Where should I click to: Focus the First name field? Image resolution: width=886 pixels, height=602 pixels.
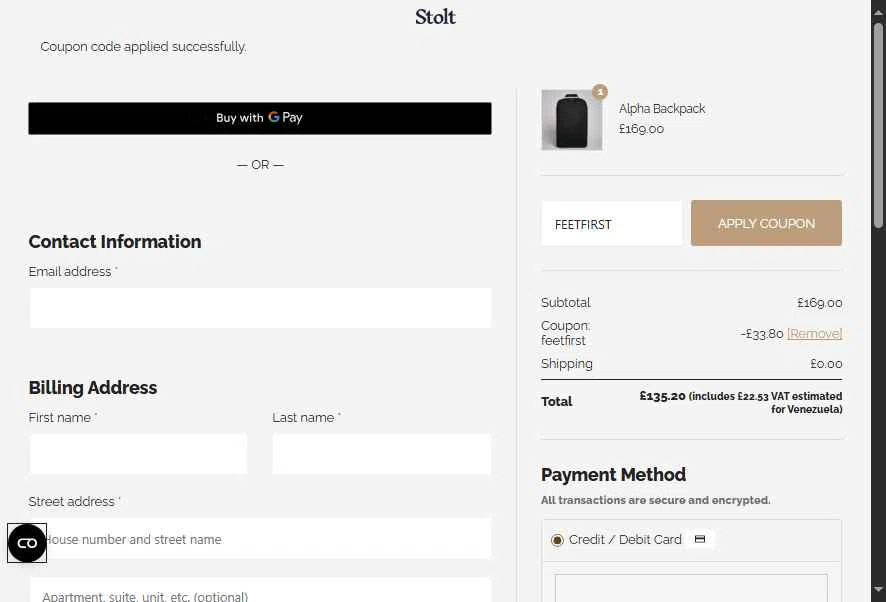click(138, 454)
